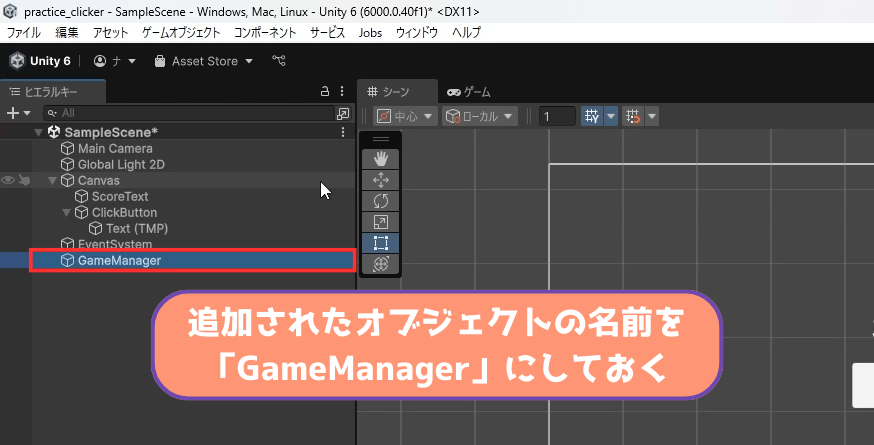Lock the Hierarchy panel
Screen dimensions: 874x445
[x=325, y=91]
